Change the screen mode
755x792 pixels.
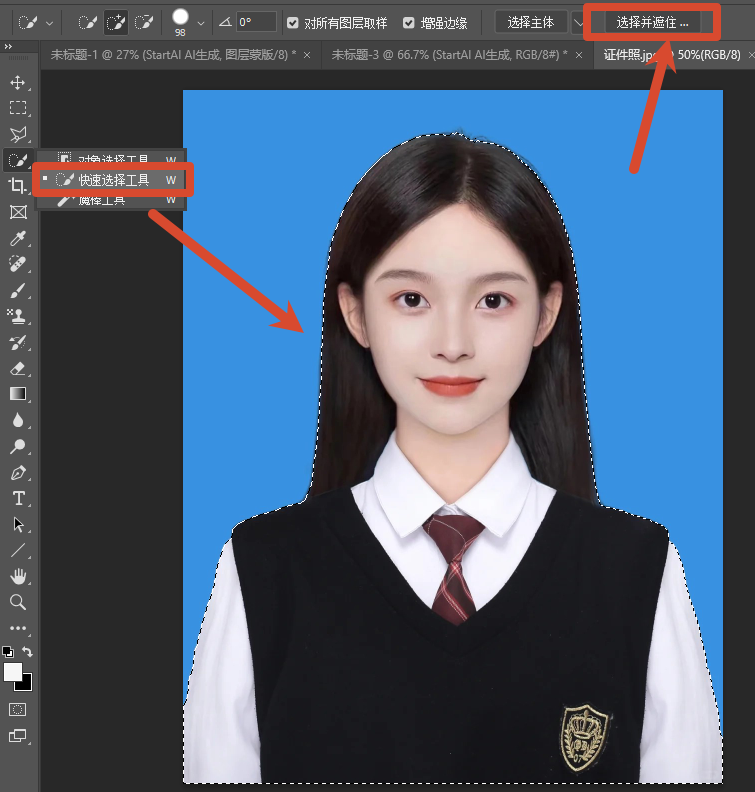[x=18, y=736]
